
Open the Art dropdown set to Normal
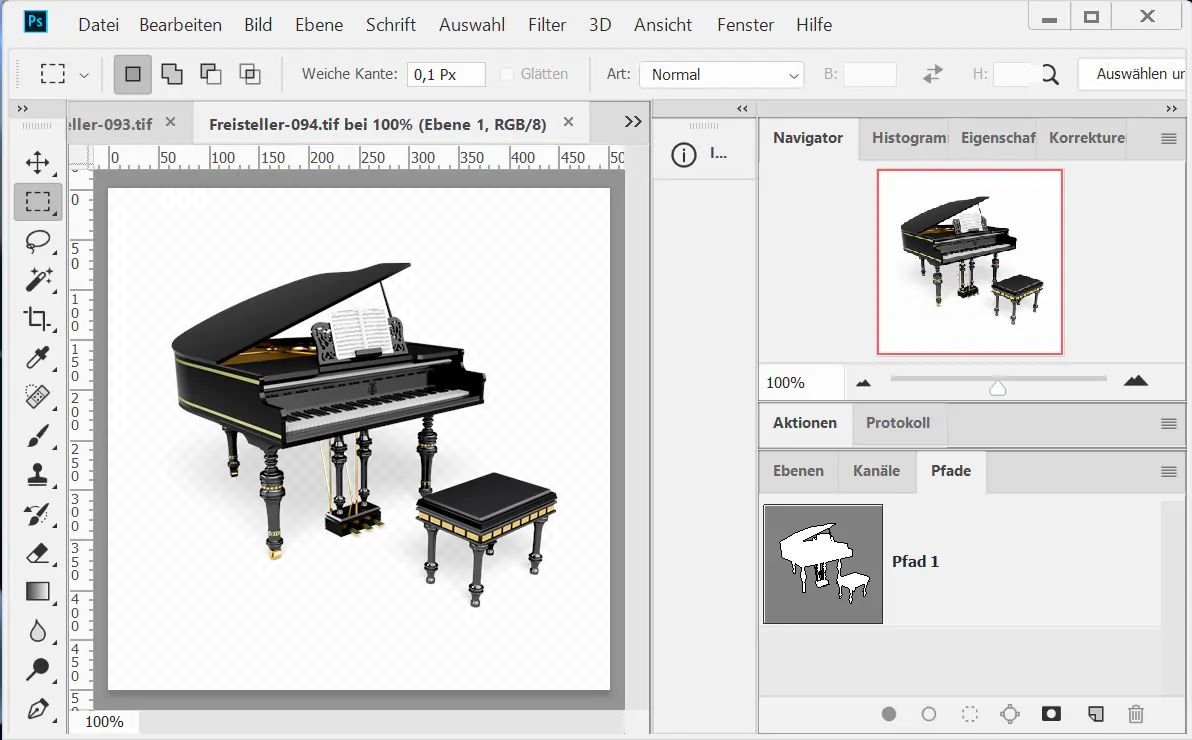[x=721, y=75]
